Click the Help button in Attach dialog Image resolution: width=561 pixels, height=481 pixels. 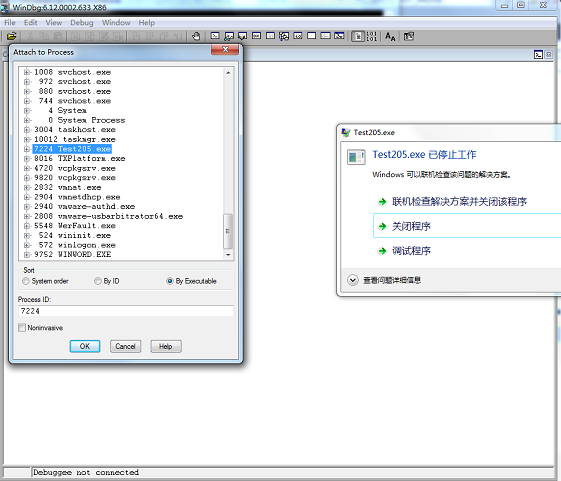(x=166, y=346)
